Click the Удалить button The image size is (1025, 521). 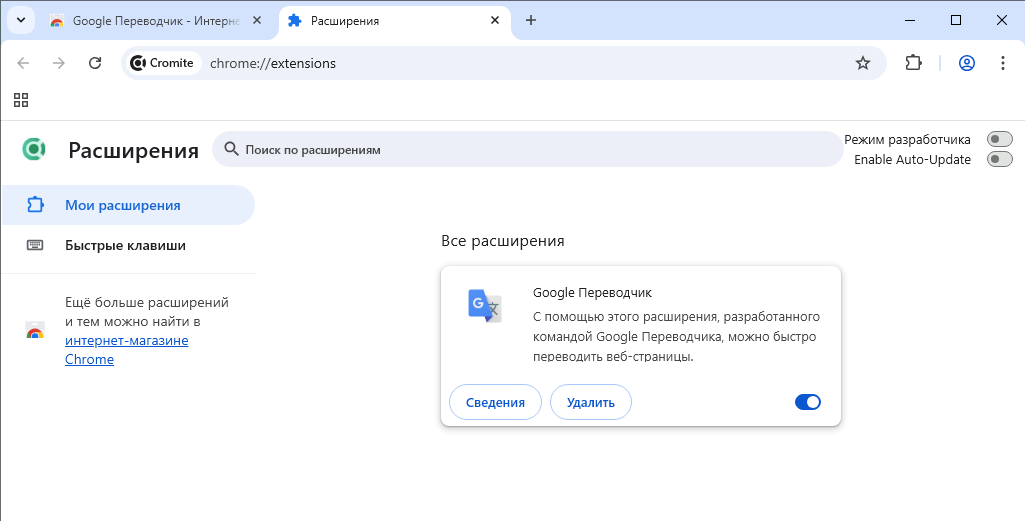pos(590,402)
